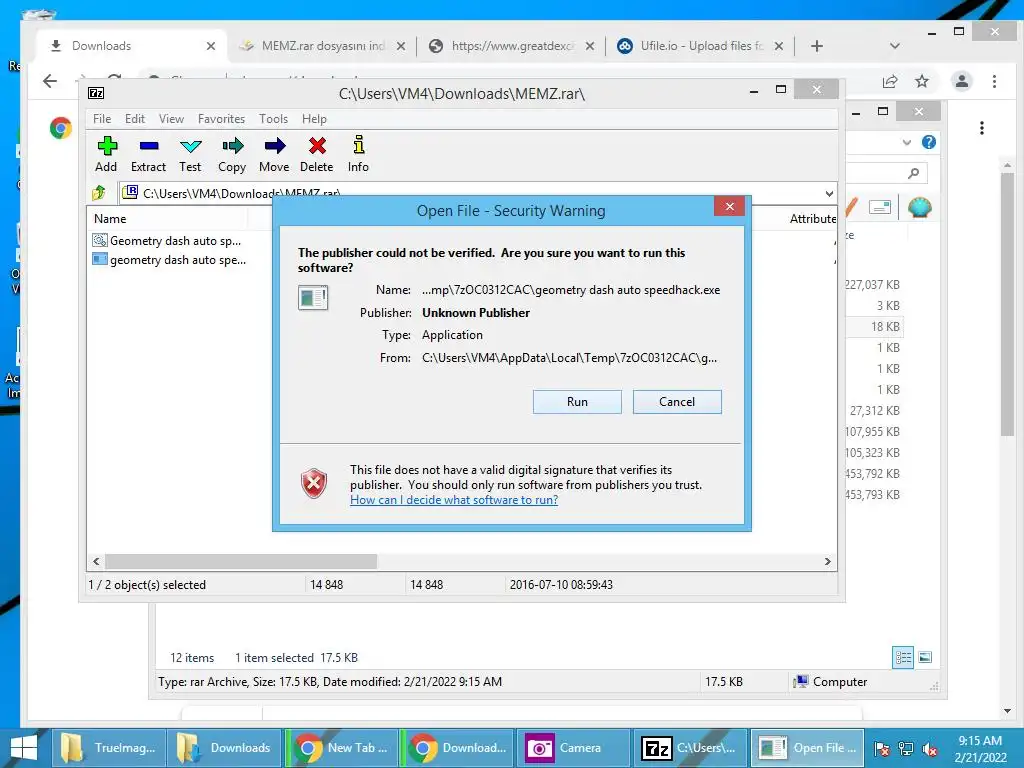Click Run in security warning

[x=577, y=402]
